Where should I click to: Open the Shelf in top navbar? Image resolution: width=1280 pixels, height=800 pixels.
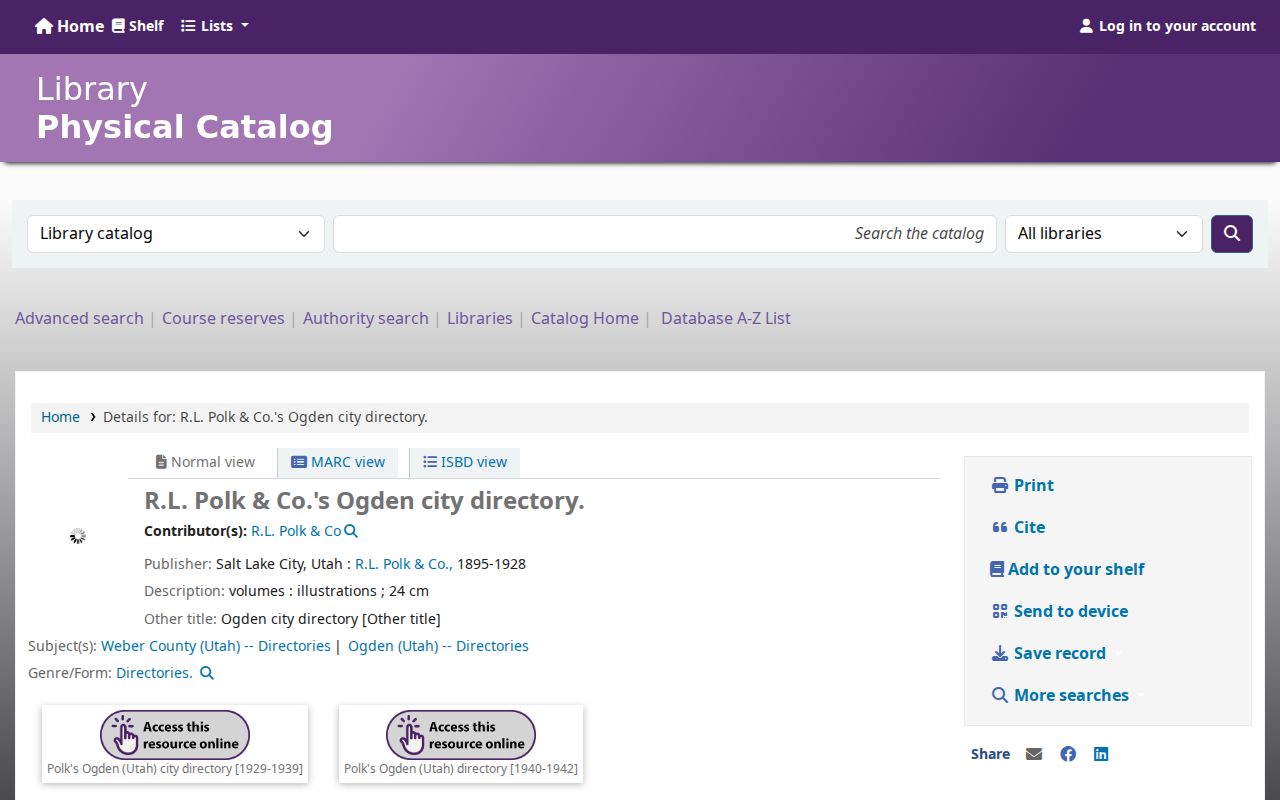137,26
